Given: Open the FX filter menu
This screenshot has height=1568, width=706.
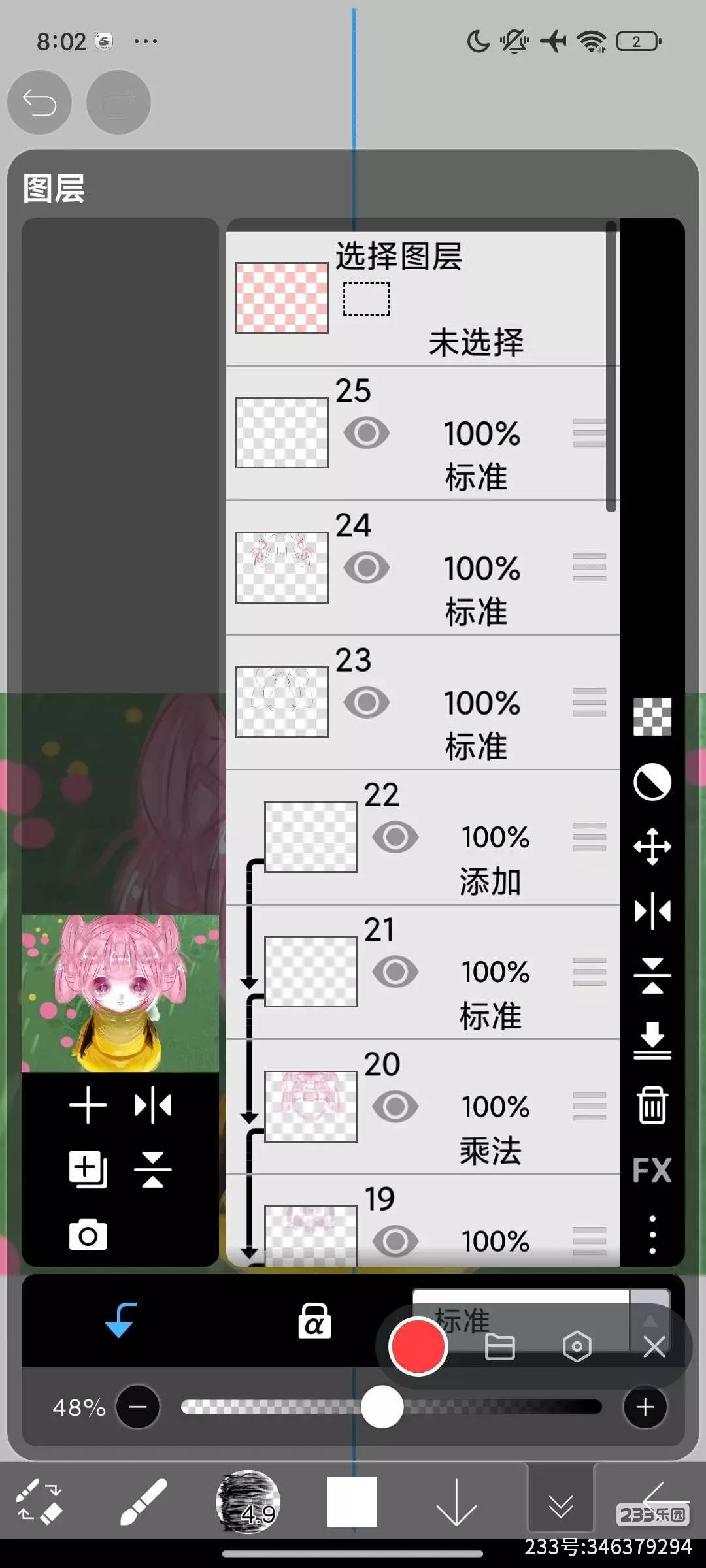Looking at the screenshot, I should (652, 1170).
